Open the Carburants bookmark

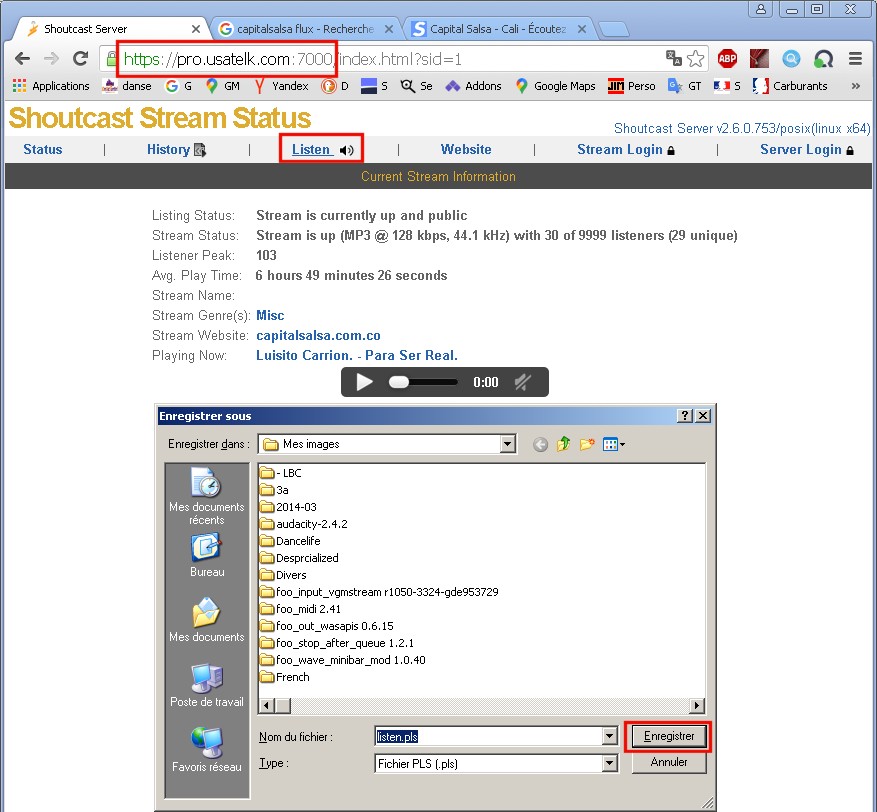point(790,86)
